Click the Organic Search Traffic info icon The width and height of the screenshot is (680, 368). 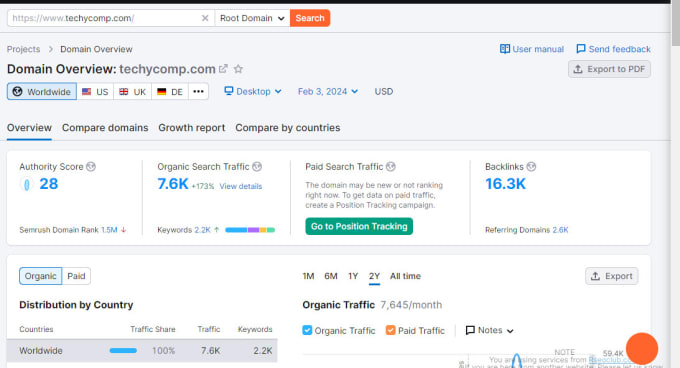click(257, 166)
